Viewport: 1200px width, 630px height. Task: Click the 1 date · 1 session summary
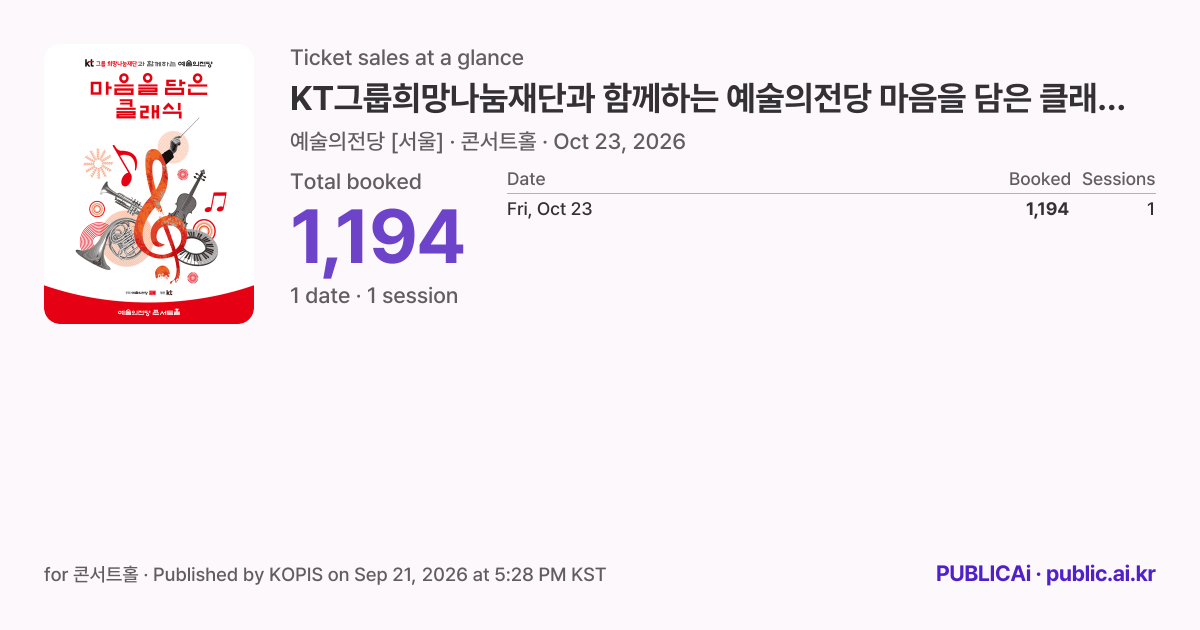[x=374, y=295]
